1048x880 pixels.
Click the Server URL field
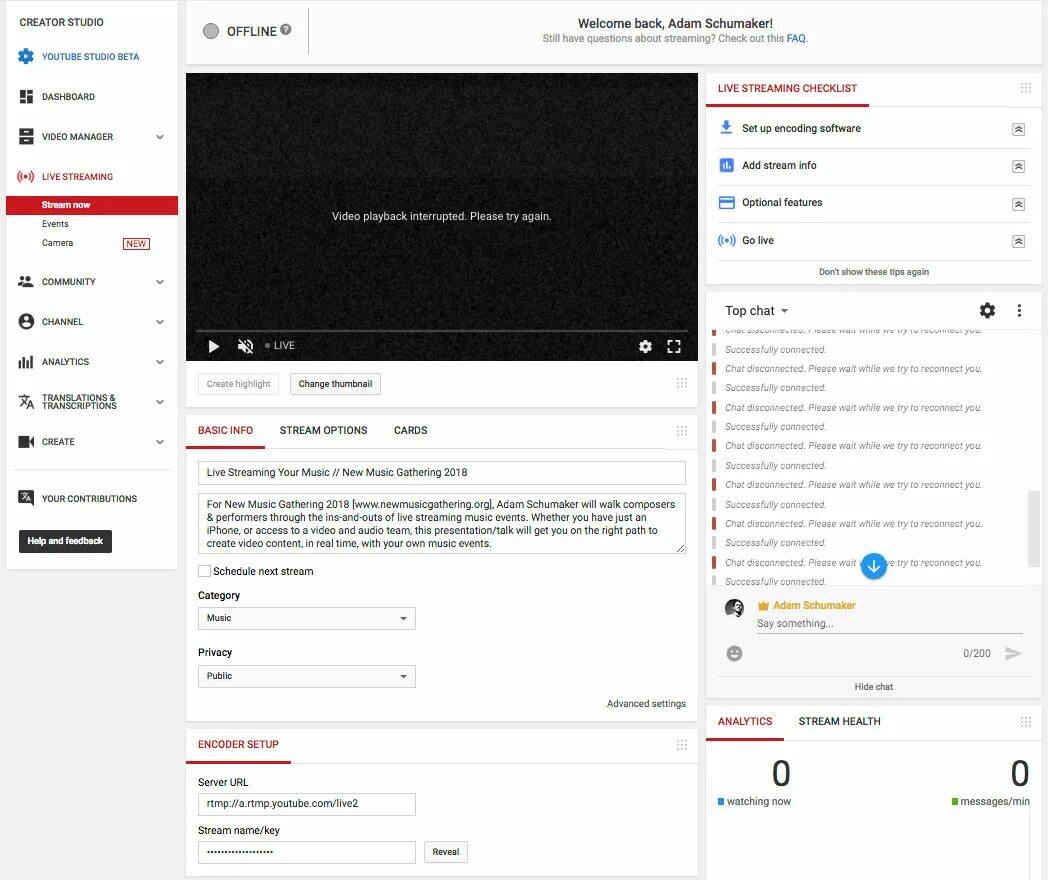[307, 804]
